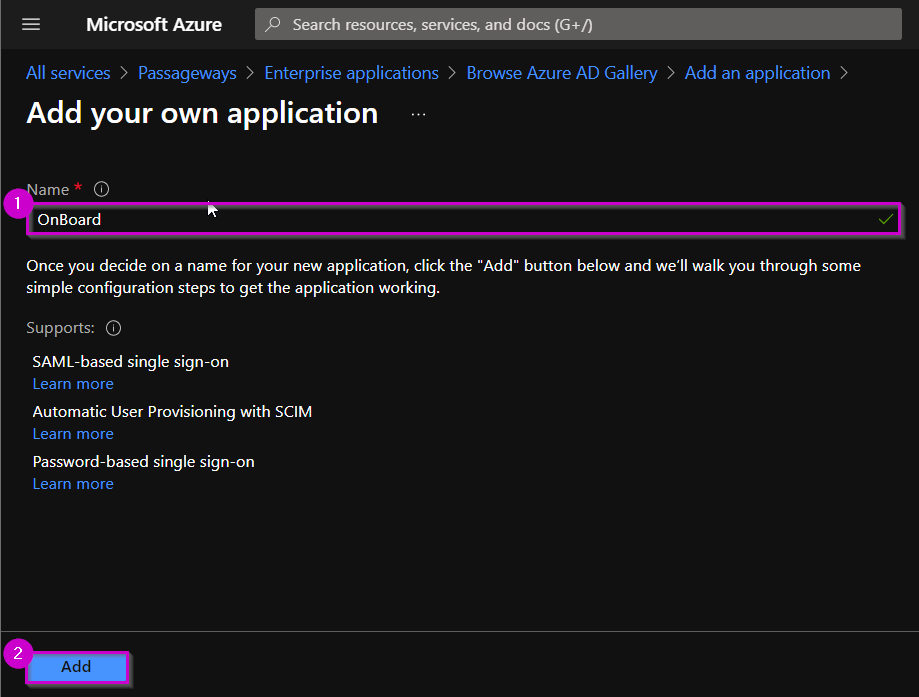
Task: Open Learn more under Automatic User Provisioning
Action: pyautogui.click(x=73, y=434)
